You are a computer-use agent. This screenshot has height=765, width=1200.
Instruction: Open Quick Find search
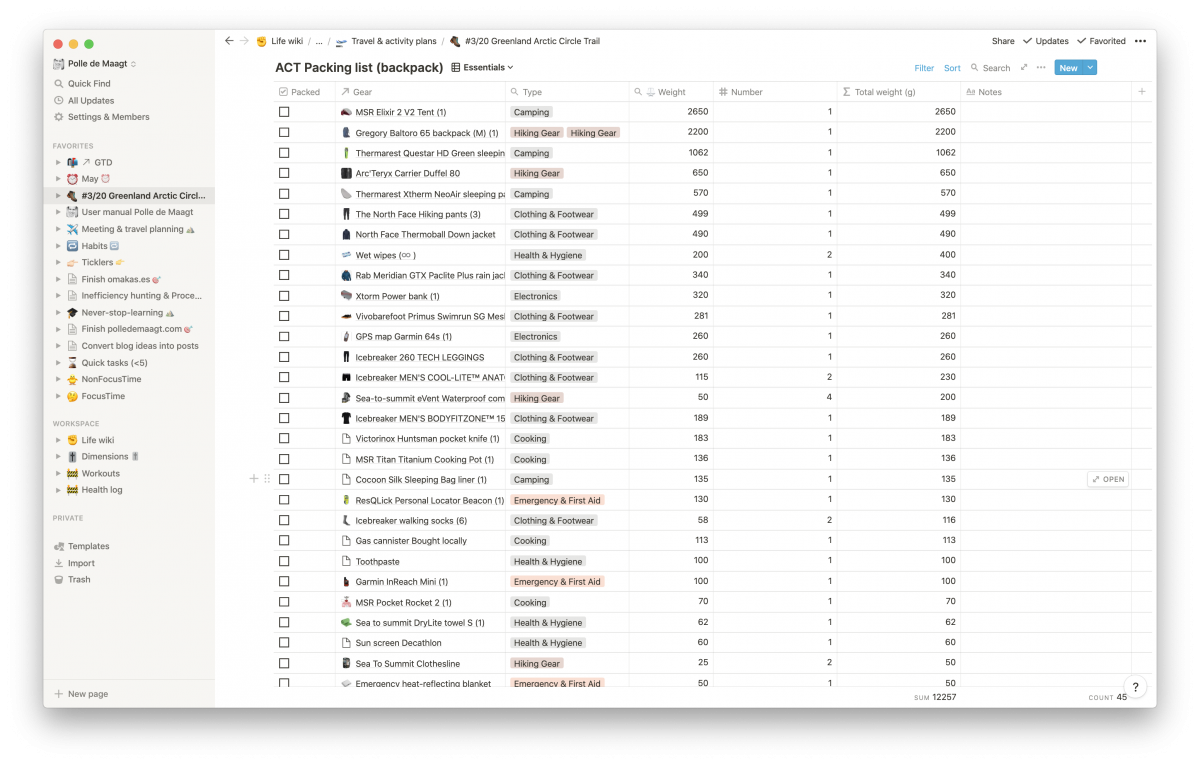(89, 84)
